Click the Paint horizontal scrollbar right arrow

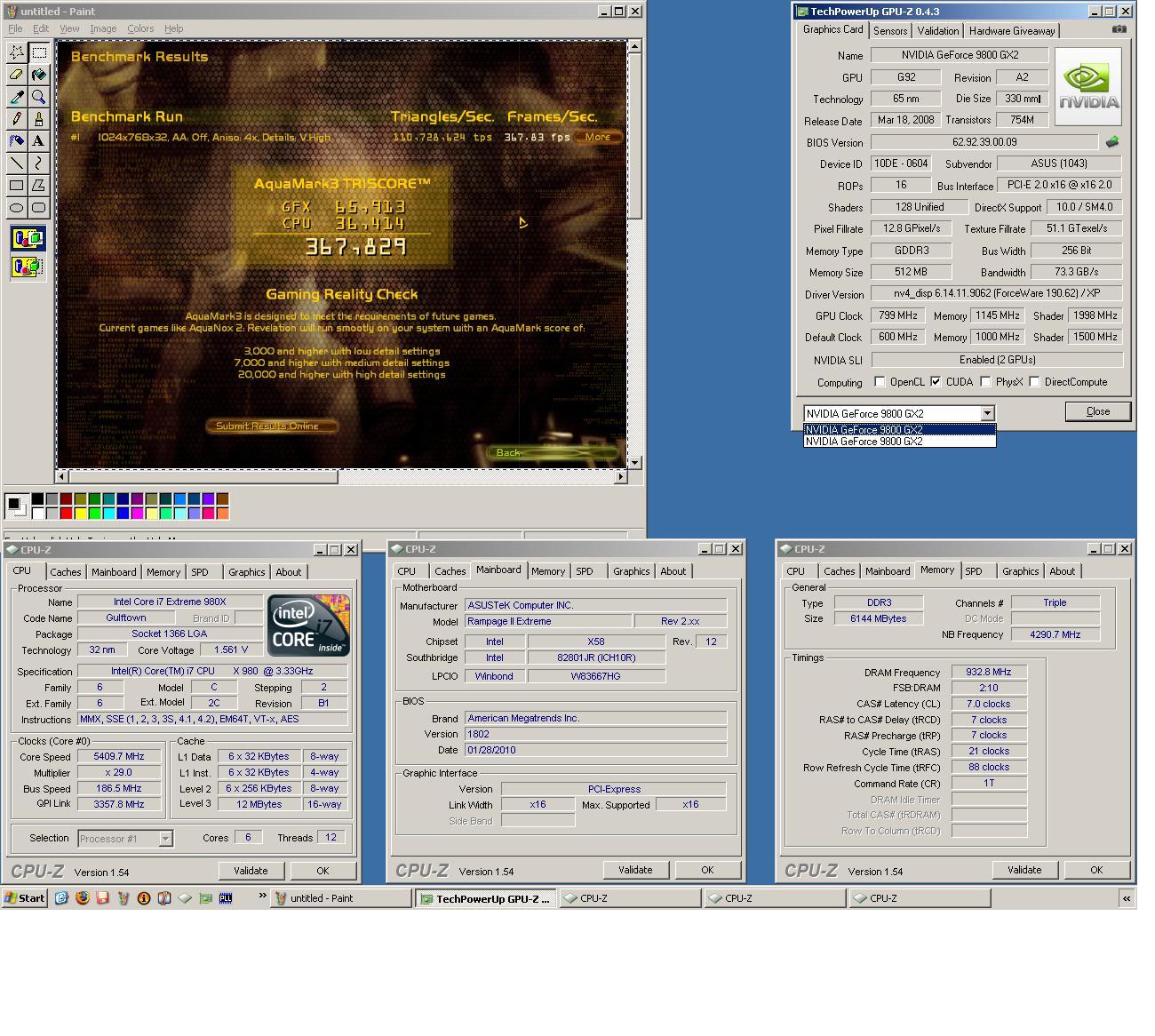click(620, 476)
